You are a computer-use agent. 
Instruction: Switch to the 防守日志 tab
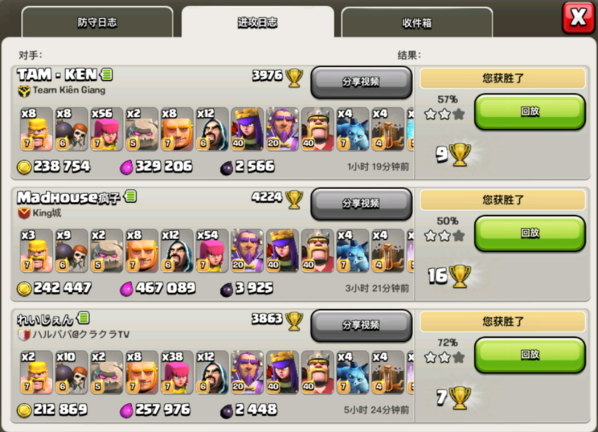pyautogui.click(x=97, y=22)
